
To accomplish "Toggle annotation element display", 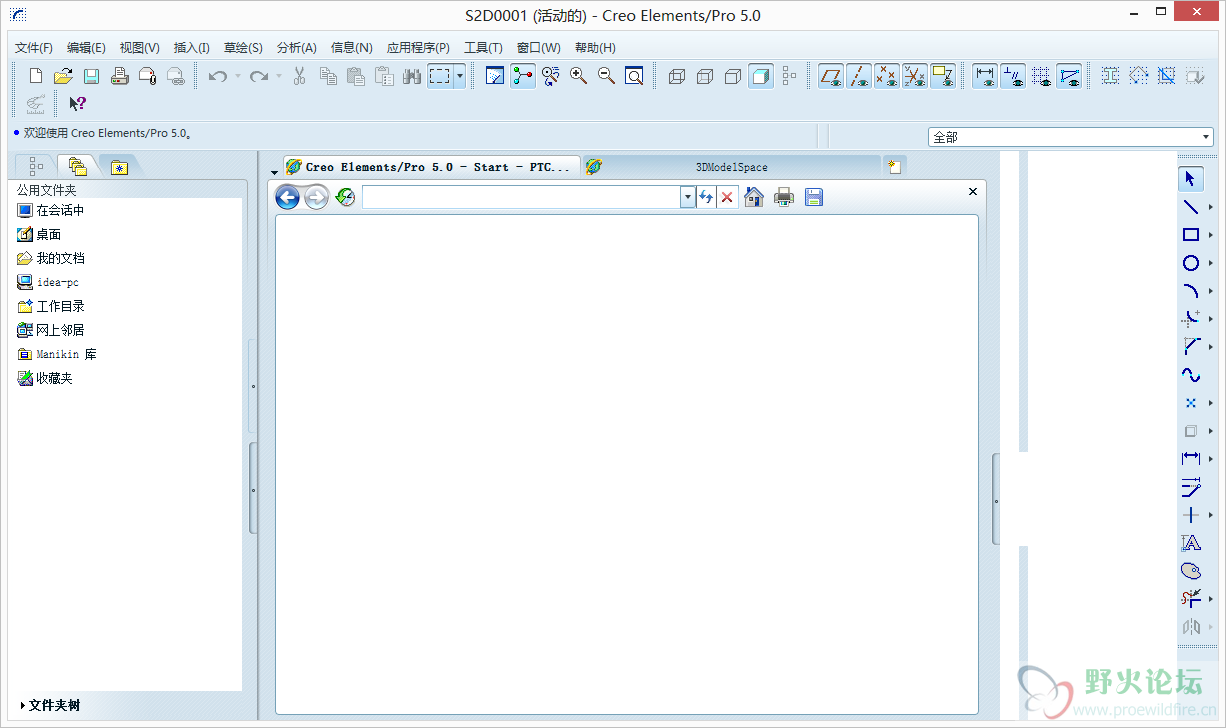I will click(x=943, y=76).
